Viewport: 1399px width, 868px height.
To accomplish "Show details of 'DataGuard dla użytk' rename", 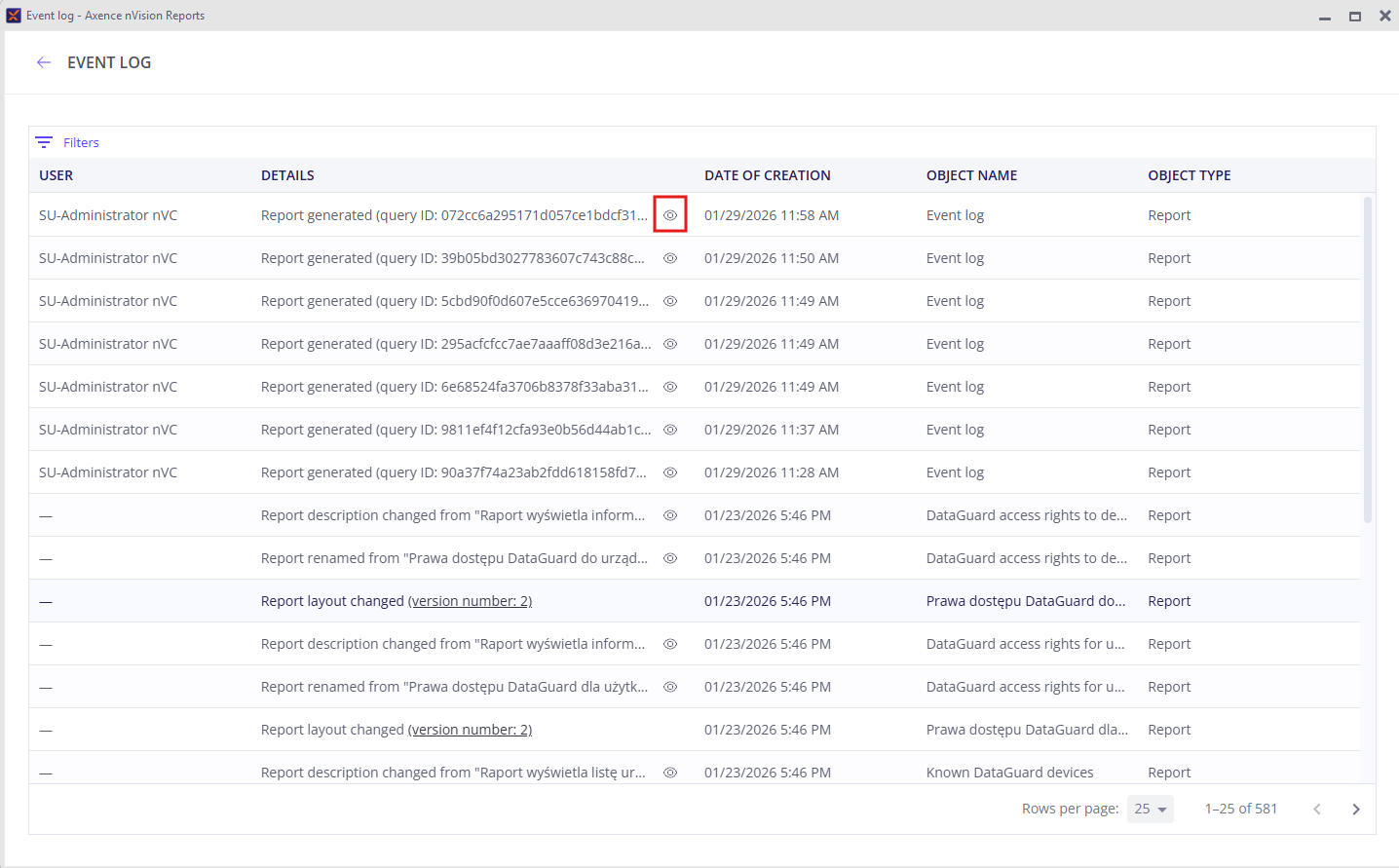I will [670, 687].
